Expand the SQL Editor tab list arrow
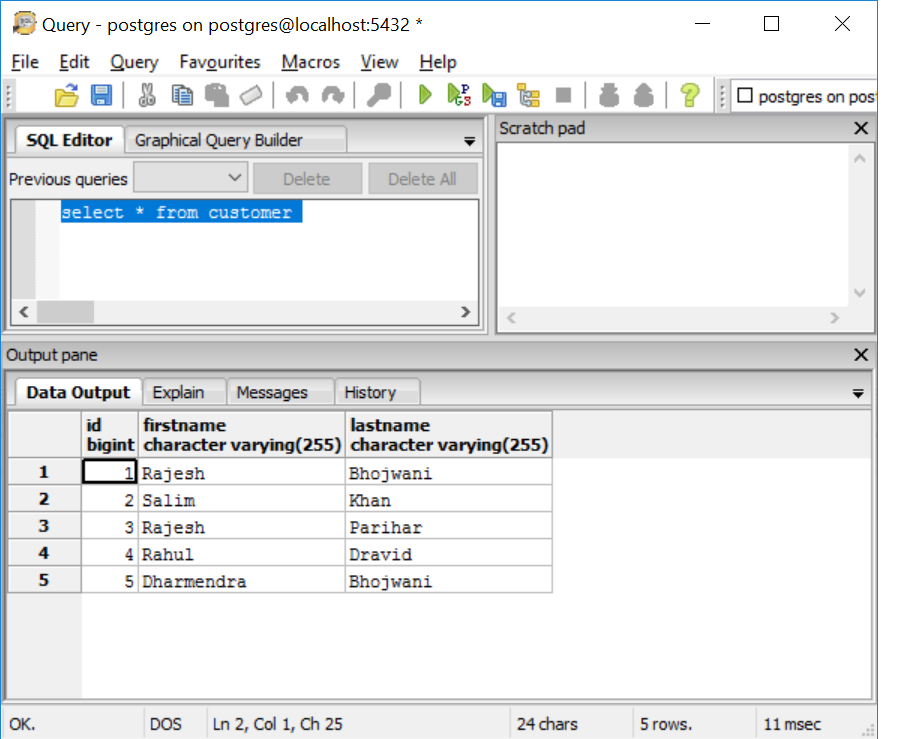Image resolution: width=911 pixels, height=739 pixels. (470, 142)
